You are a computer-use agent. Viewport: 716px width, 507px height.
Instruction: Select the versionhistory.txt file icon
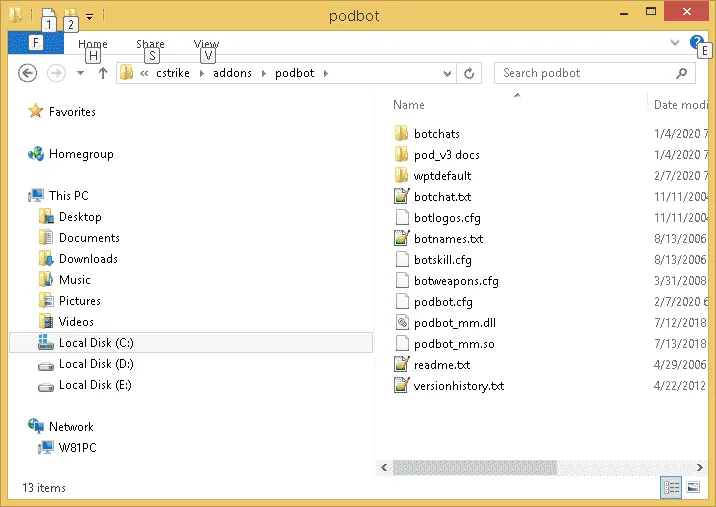[401, 386]
